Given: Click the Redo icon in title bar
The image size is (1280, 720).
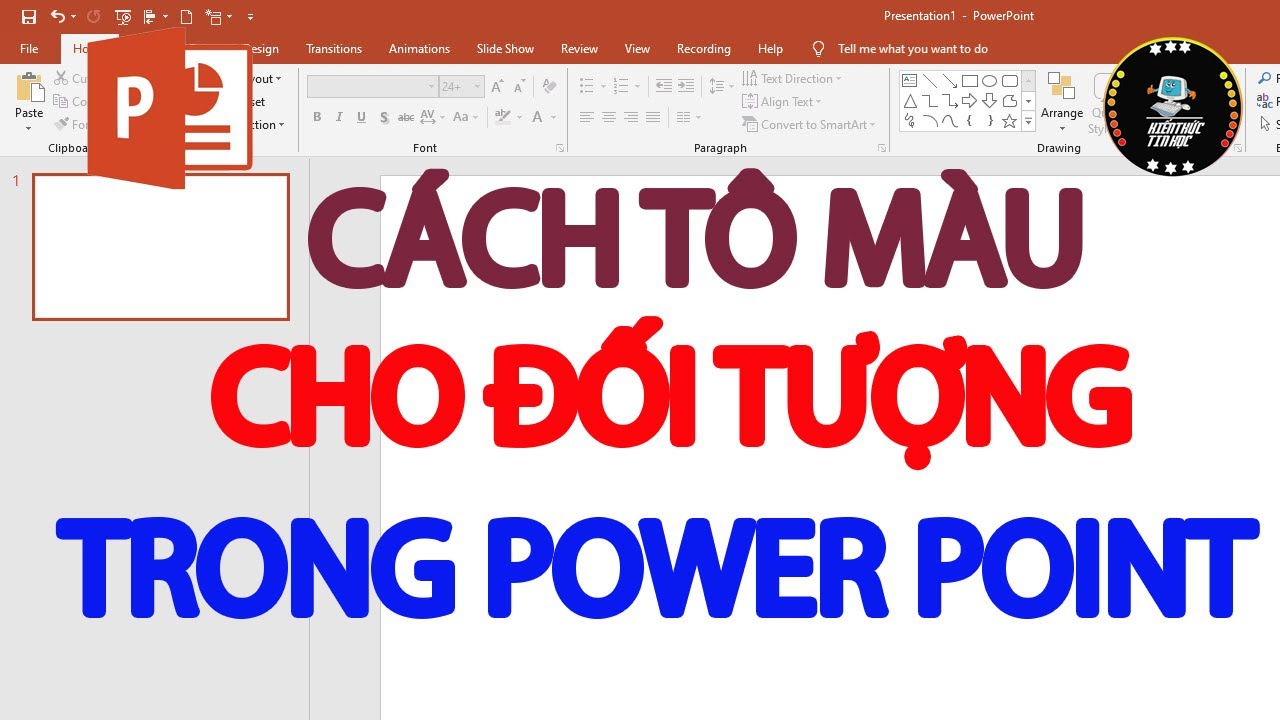Looking at the screenshot, I should point(93,17).
